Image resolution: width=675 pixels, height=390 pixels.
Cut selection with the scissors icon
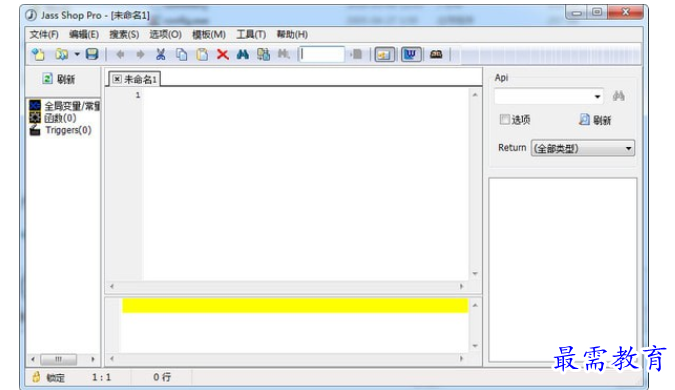pyautogui.click(x=161, y=54)
